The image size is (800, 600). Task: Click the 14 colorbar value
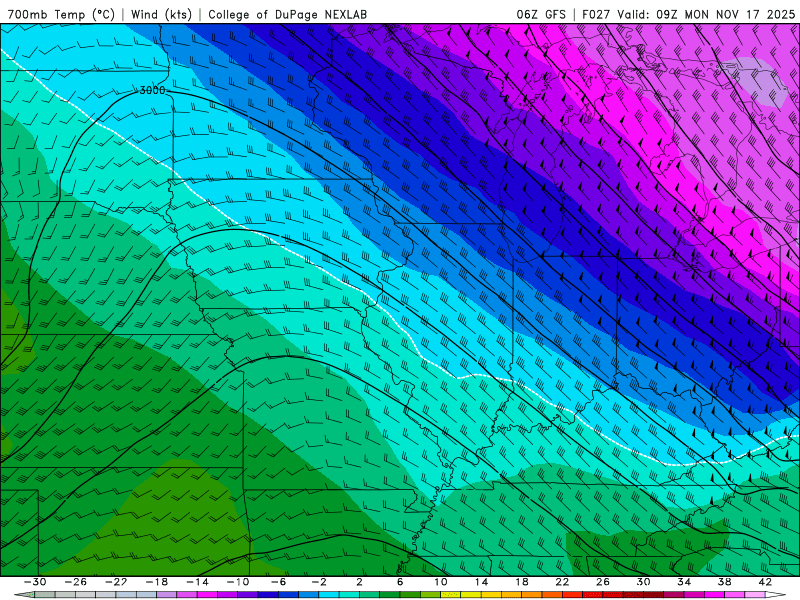tap(481, 582)
